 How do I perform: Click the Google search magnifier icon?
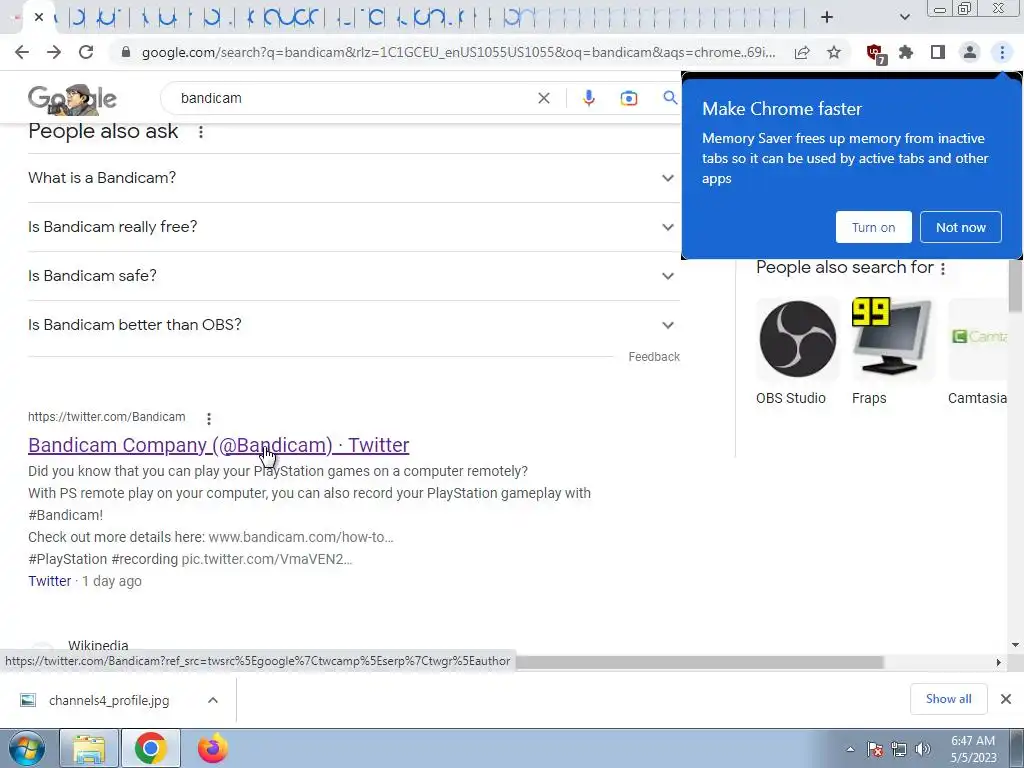tap(670, 98)
